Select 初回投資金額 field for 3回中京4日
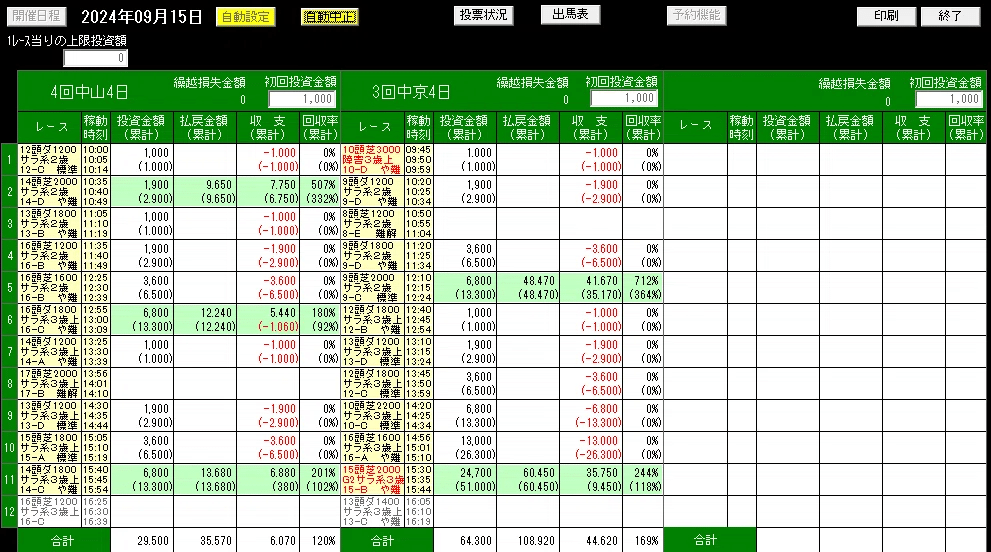The height and width of the screenshot is (552, 991). 624,98
